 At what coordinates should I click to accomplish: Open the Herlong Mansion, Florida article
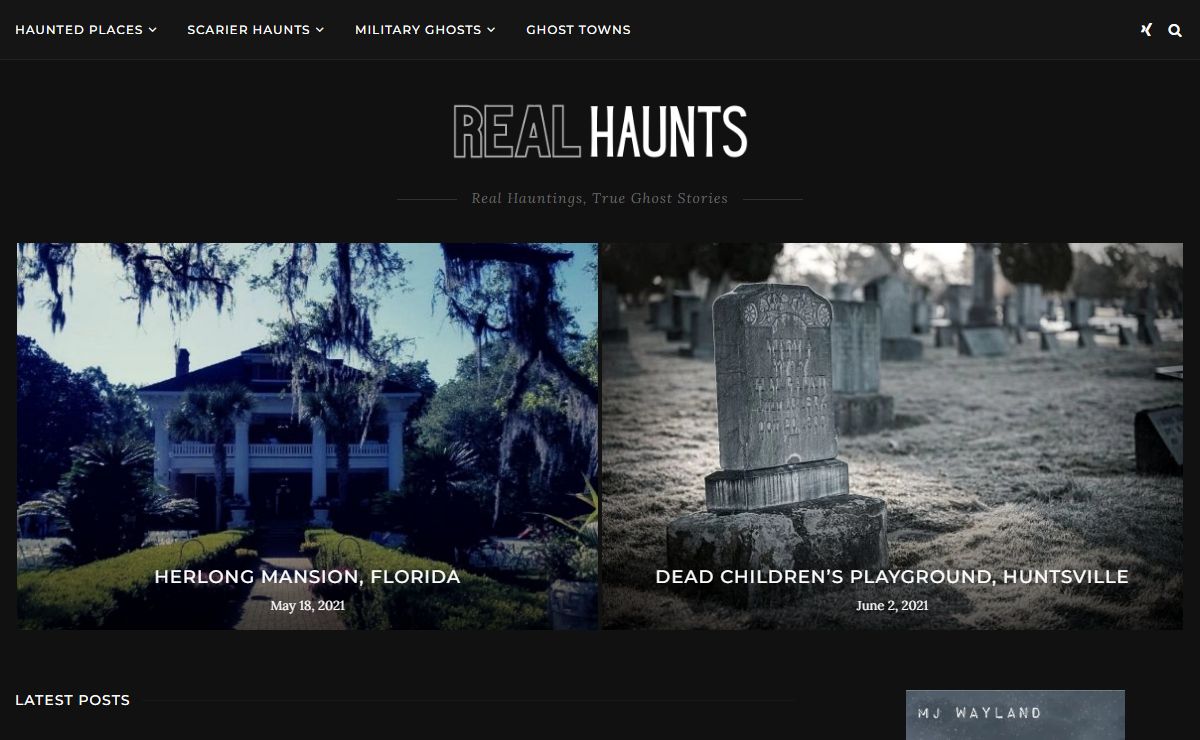307,577
